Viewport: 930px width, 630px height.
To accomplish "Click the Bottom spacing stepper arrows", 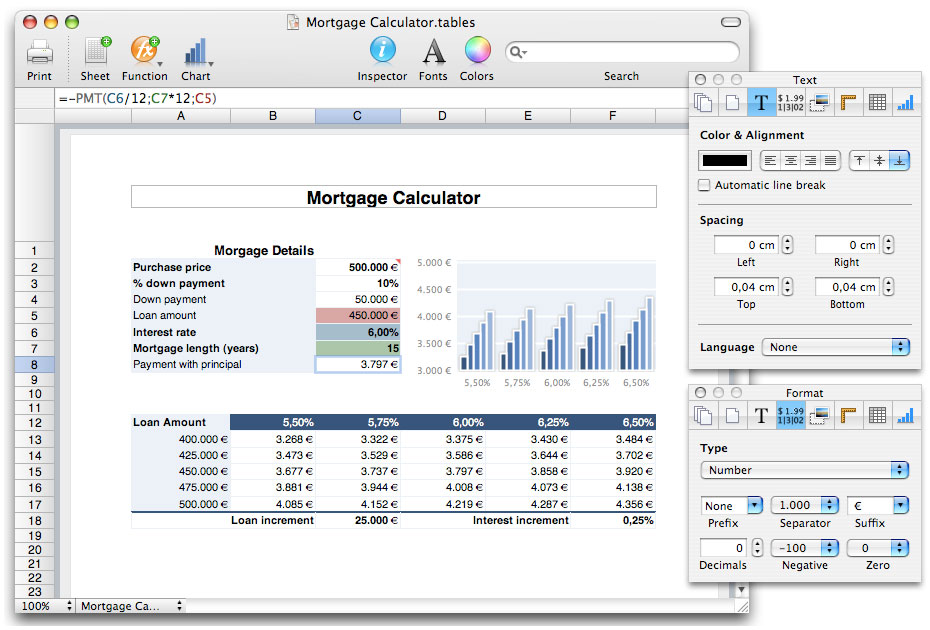I will pos(888,287).
